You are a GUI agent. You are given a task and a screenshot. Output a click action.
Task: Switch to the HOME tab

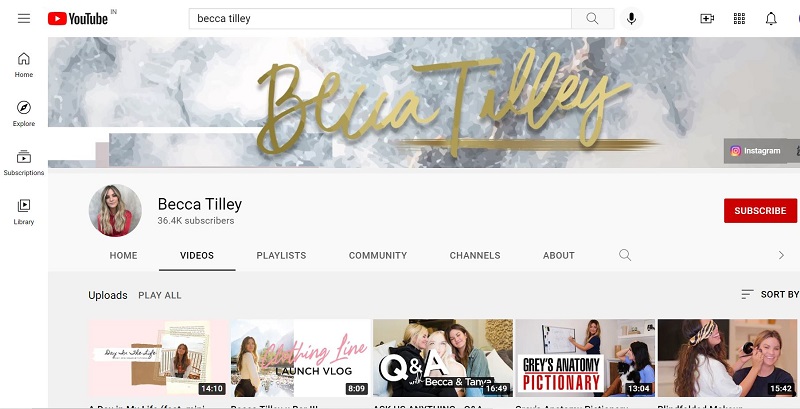[123, 255]
